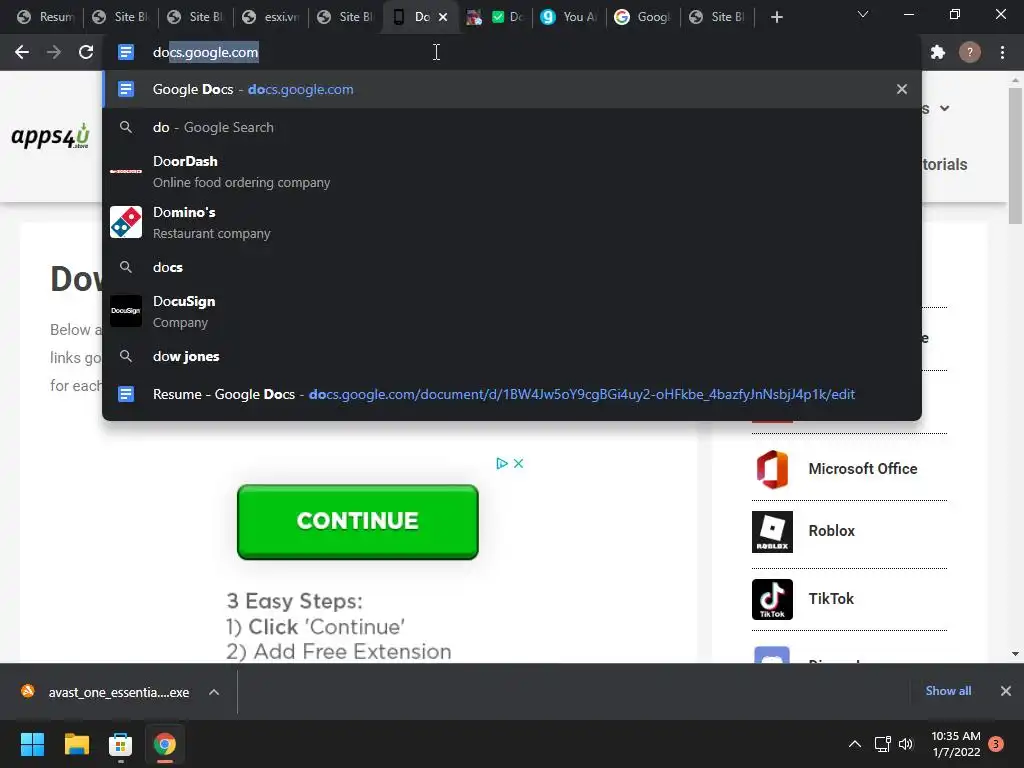Choose the 'dow jones' search suggestion

click(x=512, y=356)
